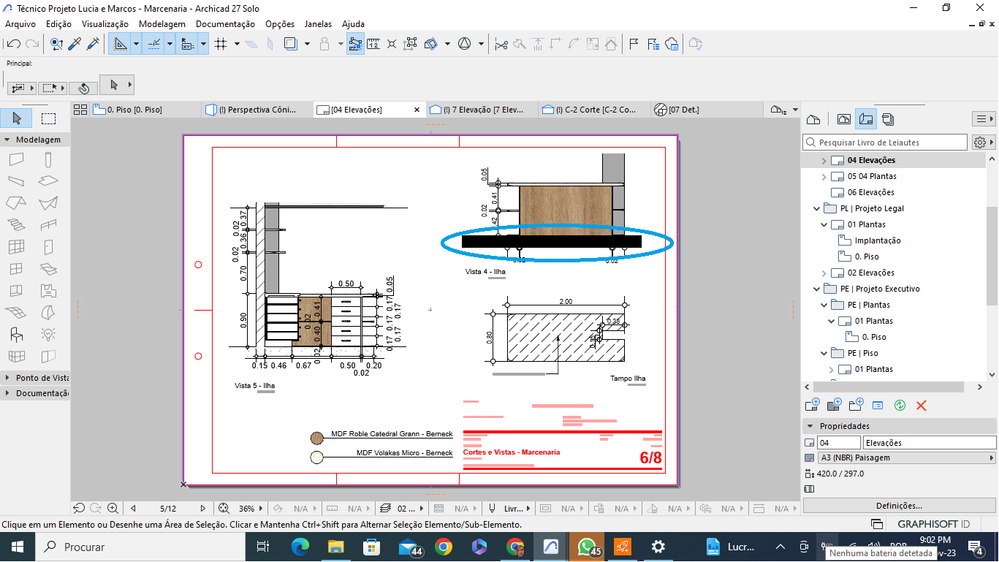Go to next layout arrow beside 5/12
This screenshot has height=562, width=999.
click(203, 508)
